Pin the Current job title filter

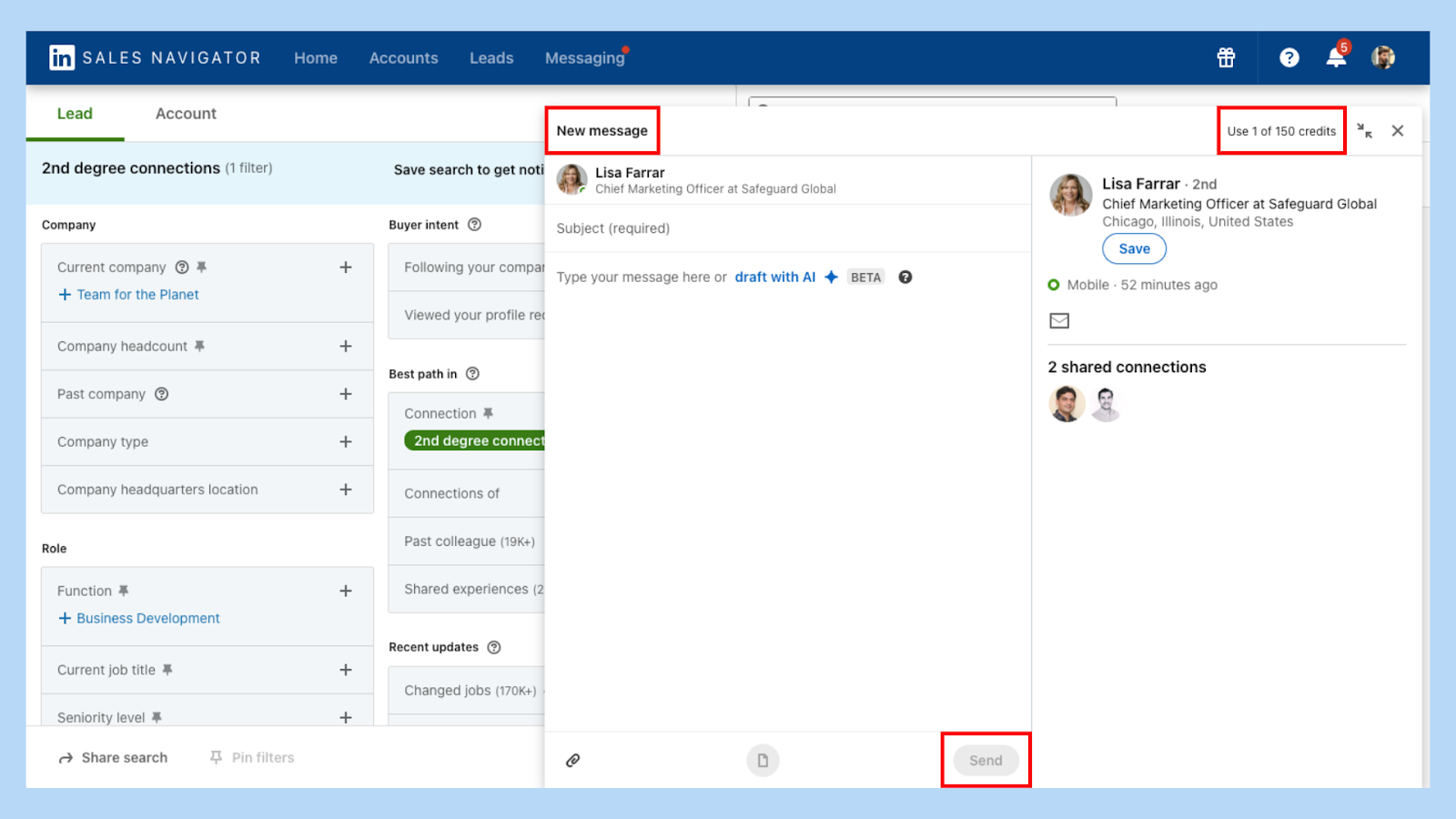167,670
